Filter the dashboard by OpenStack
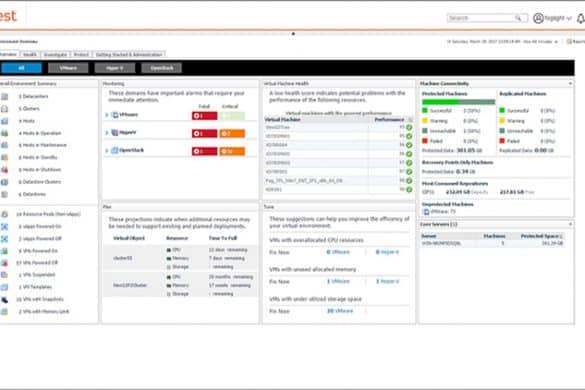This screenshot has height=390, width=585. (x=162, y=68)
